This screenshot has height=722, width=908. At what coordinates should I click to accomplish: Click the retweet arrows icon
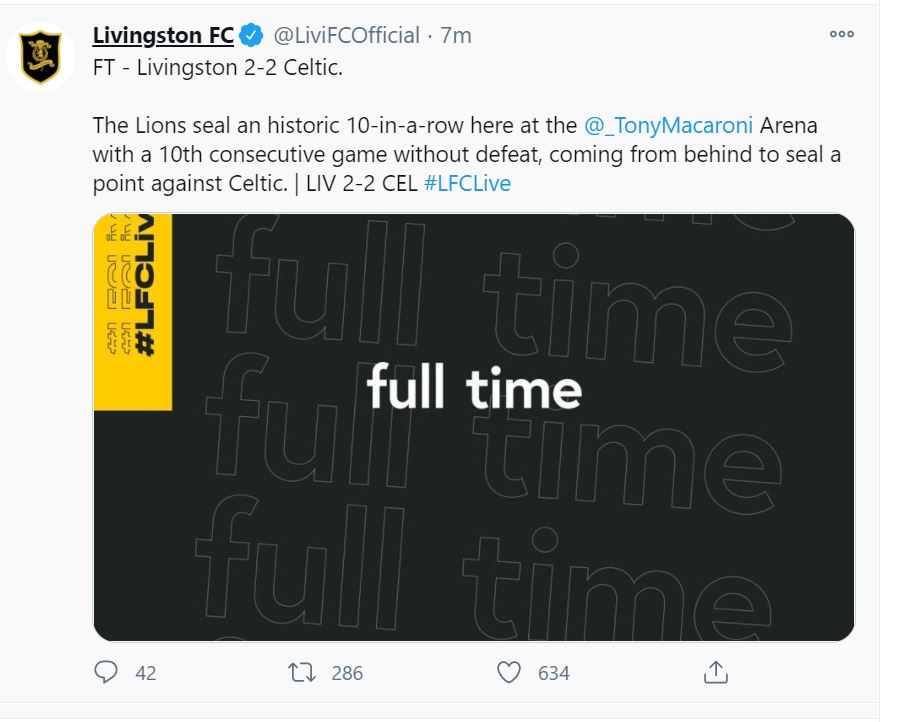click(x=302, y=672)
